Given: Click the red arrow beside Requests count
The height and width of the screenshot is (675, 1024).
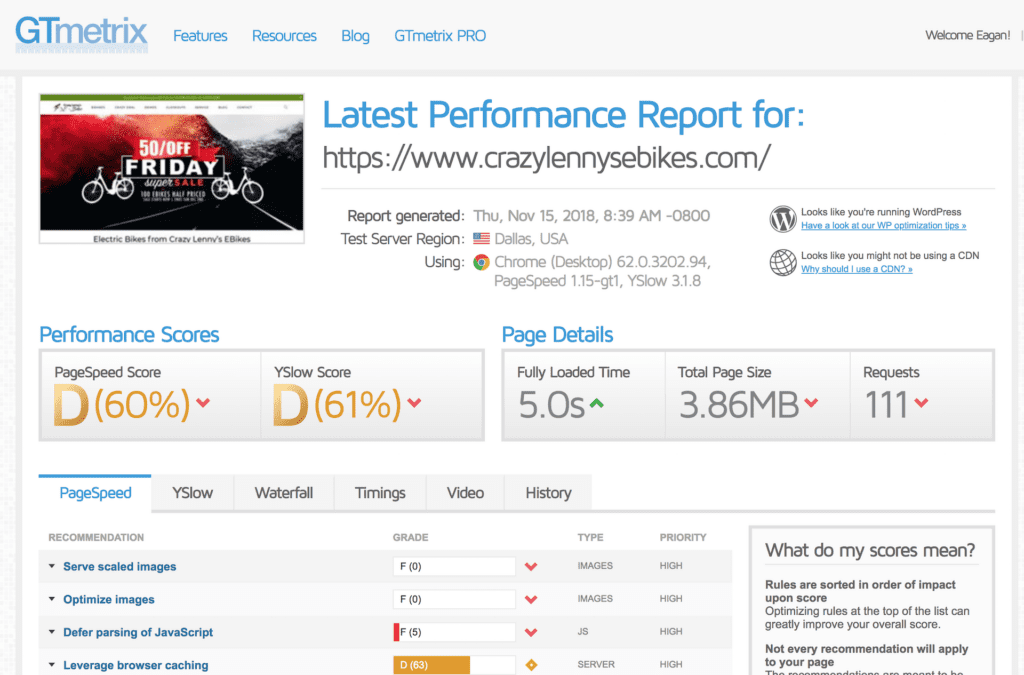Looking at the screenshot, I should click(x=921, y=403).
